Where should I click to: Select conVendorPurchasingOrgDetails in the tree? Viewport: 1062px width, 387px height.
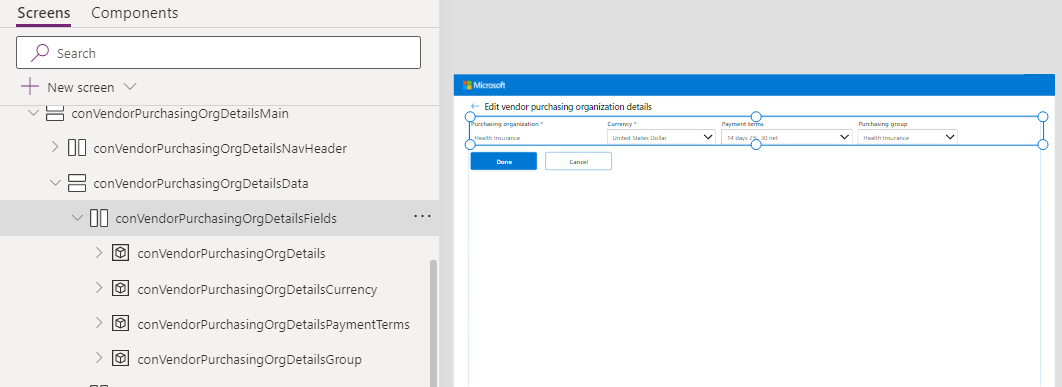(232, 253)
